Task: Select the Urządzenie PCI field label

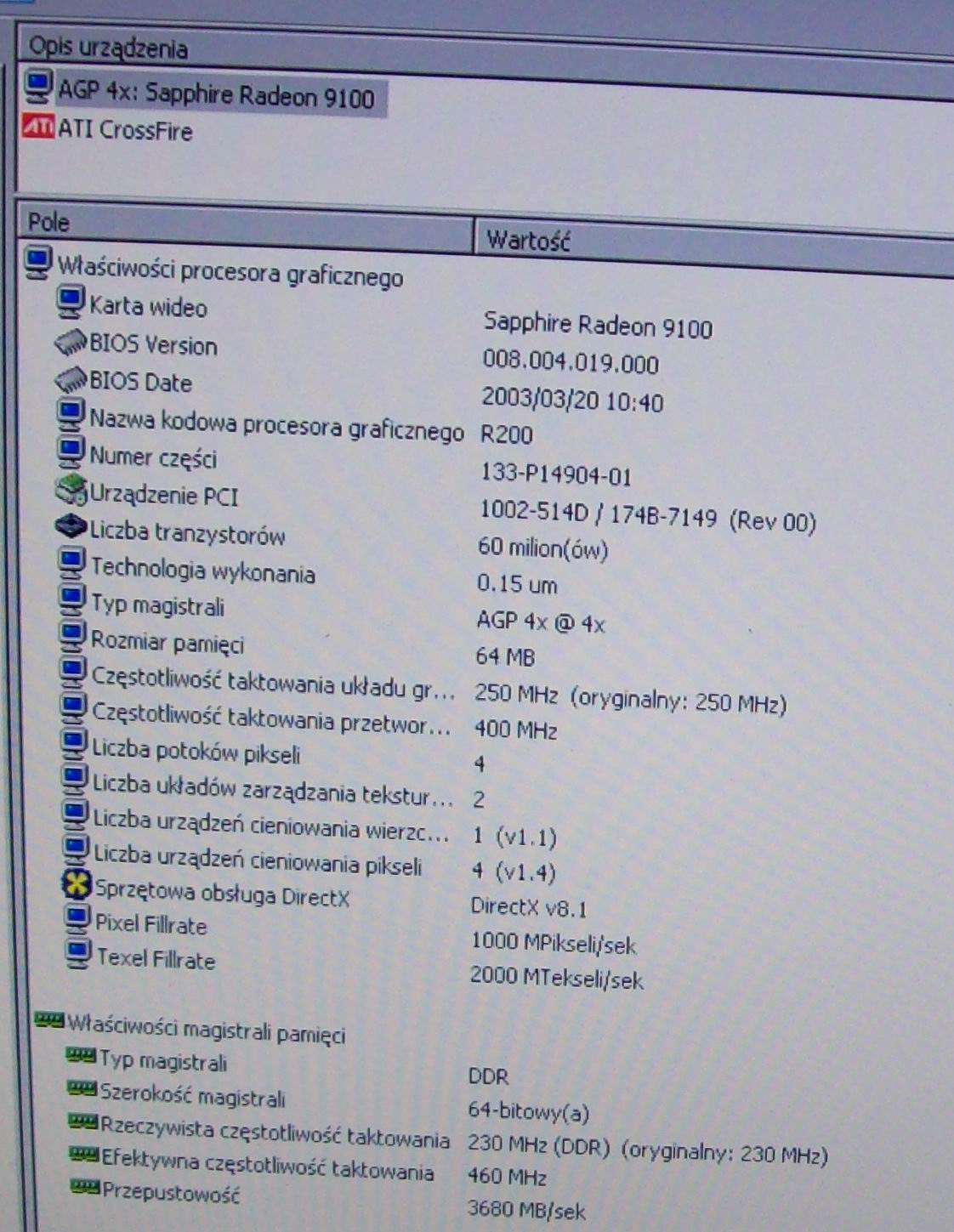Action: coord(164,495)
